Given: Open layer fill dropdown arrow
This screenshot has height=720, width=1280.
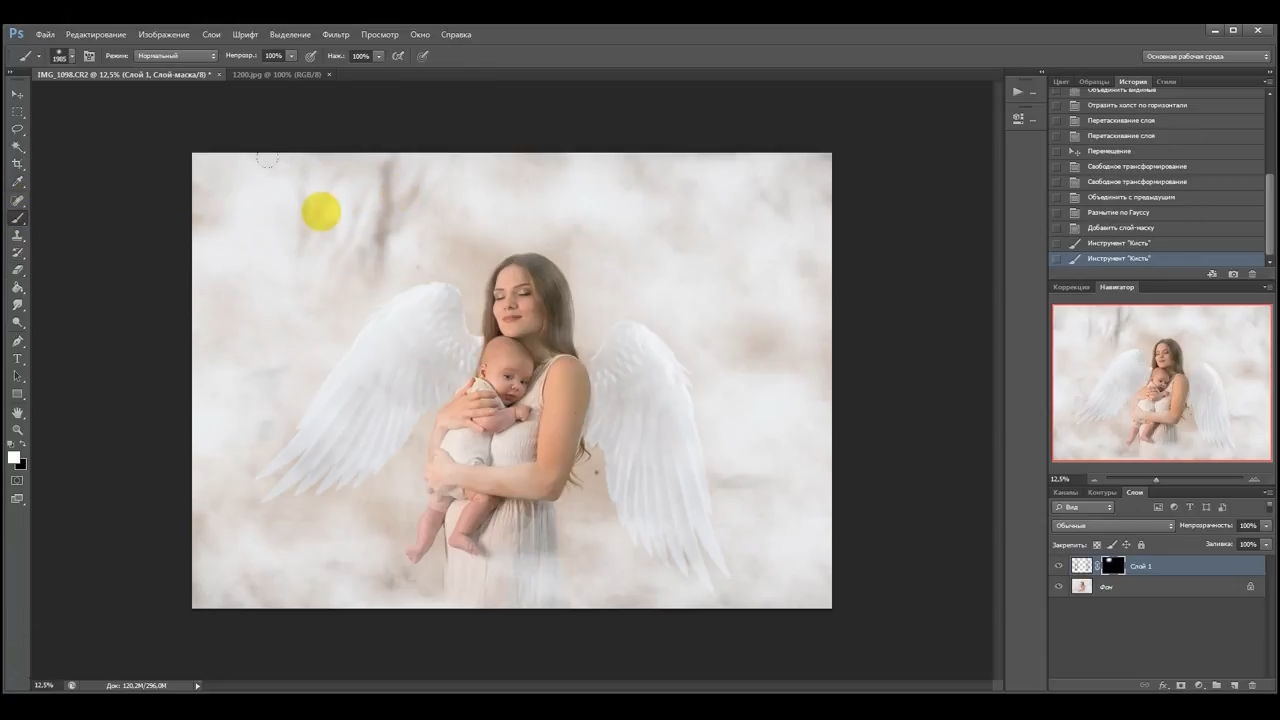Looking at the screenshot, I should (1266, 545).
